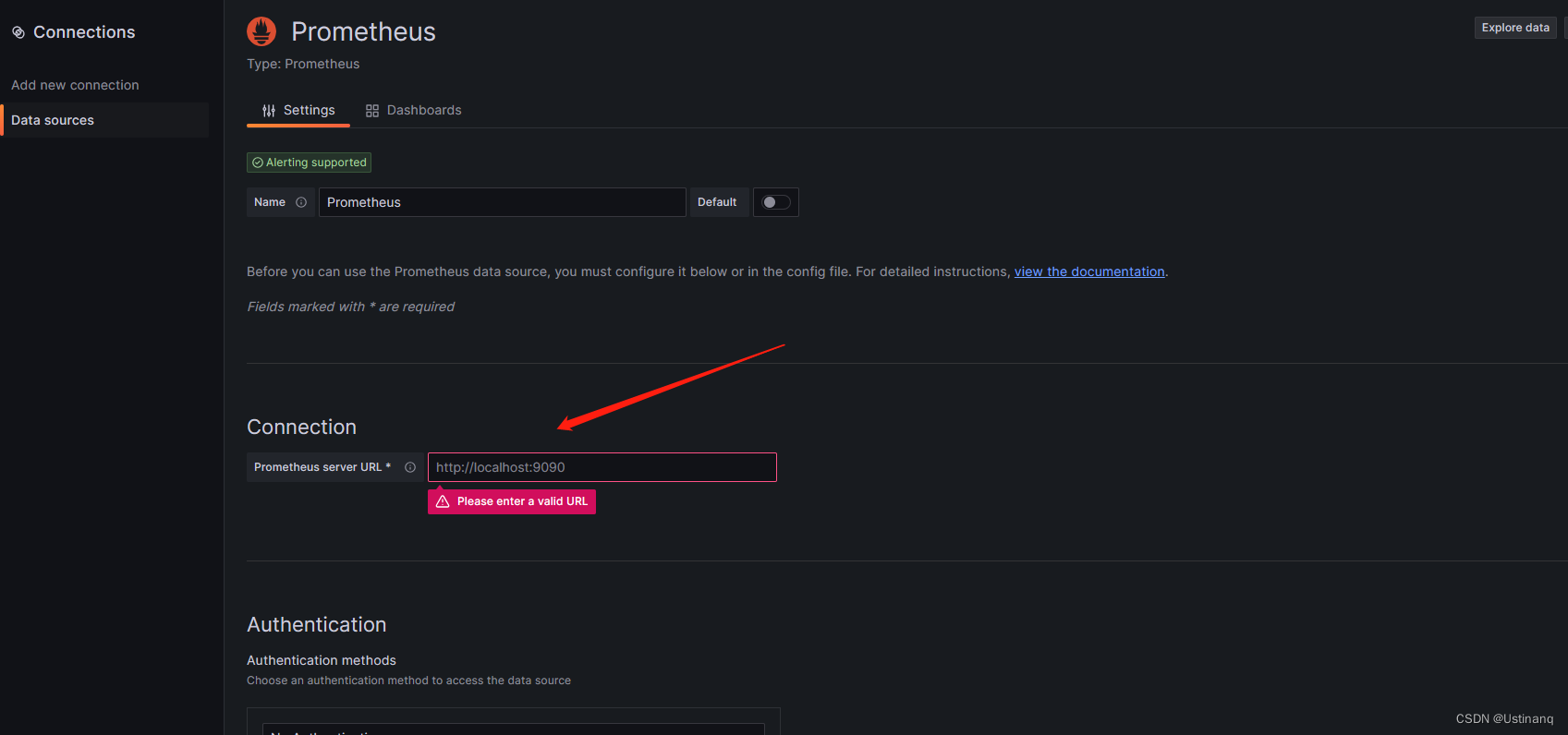Click the Prometheus flame logo

pyautogui.click(x=261, y=31)
